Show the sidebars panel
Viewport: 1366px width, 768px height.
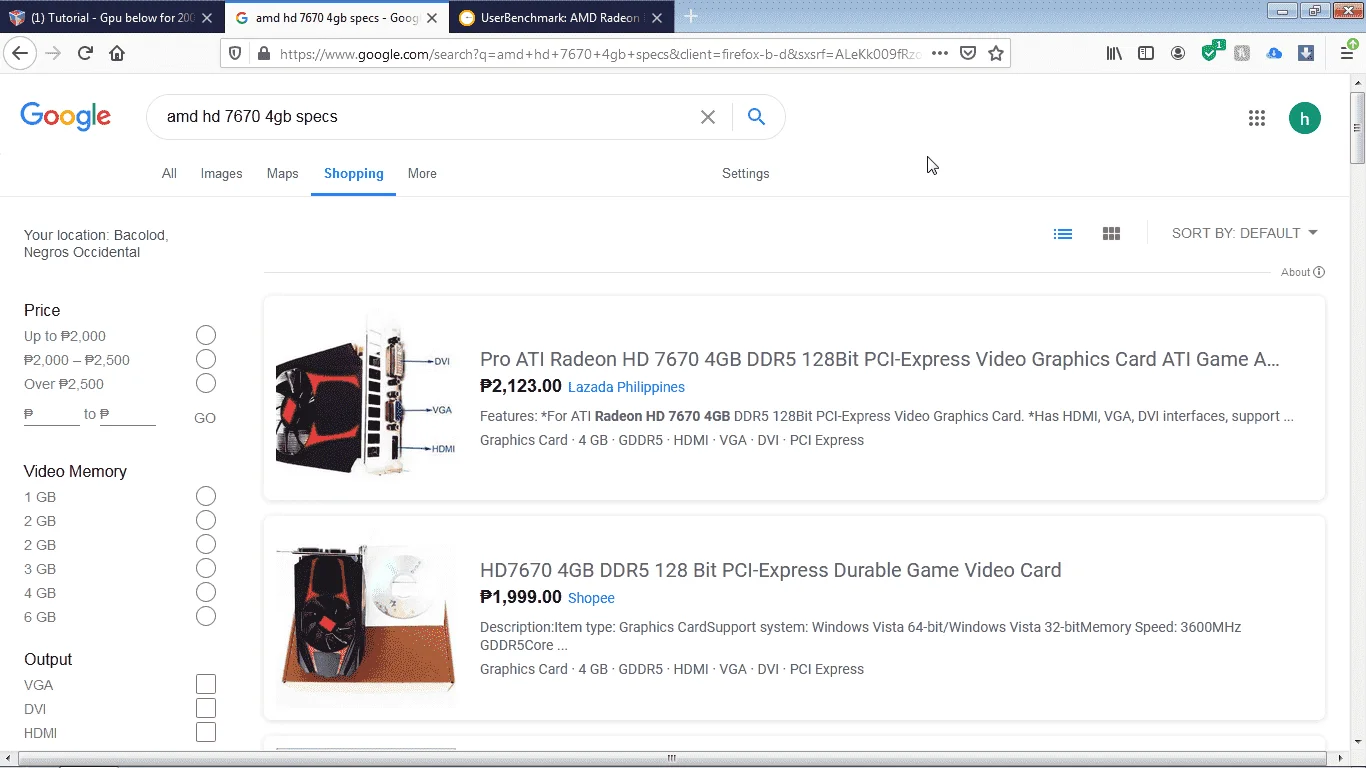(1146, 54)
